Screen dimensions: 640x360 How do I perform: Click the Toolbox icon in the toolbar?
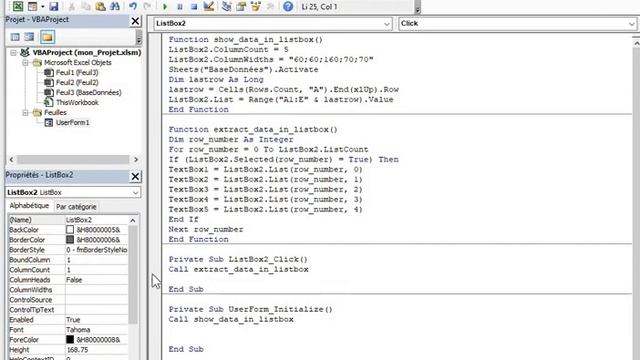[270, 6]
